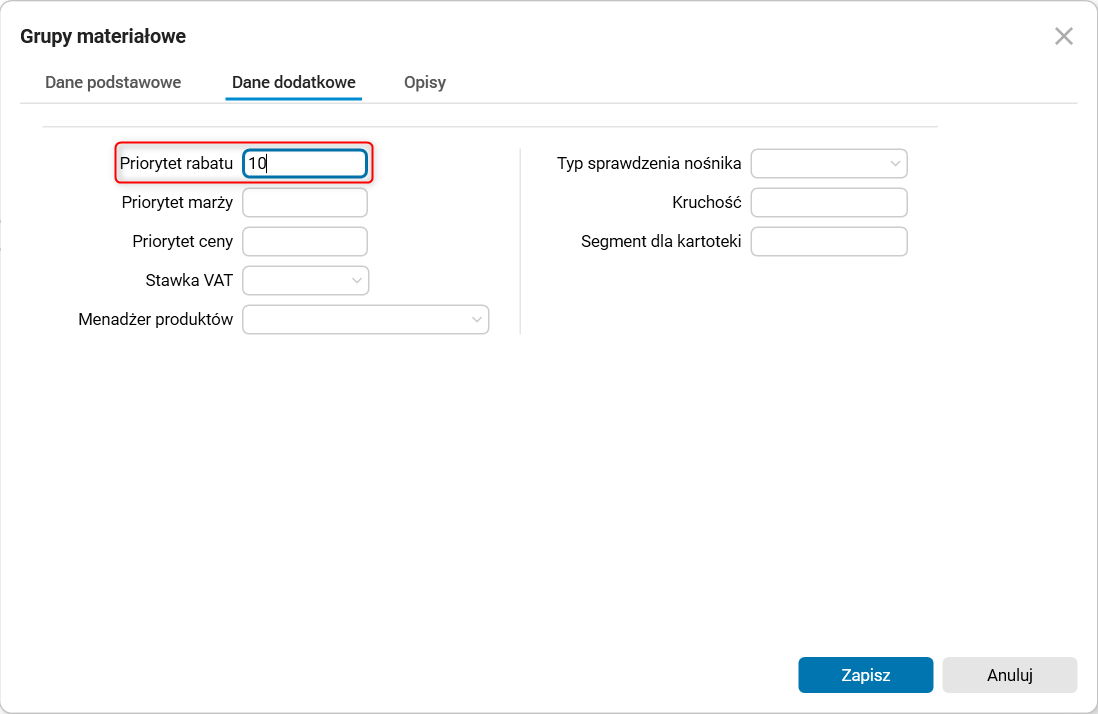Click the Segment dla kartoteki label
Image resolution: width=1098 pixels, height=714 pixels.
(x=661, y=241)
